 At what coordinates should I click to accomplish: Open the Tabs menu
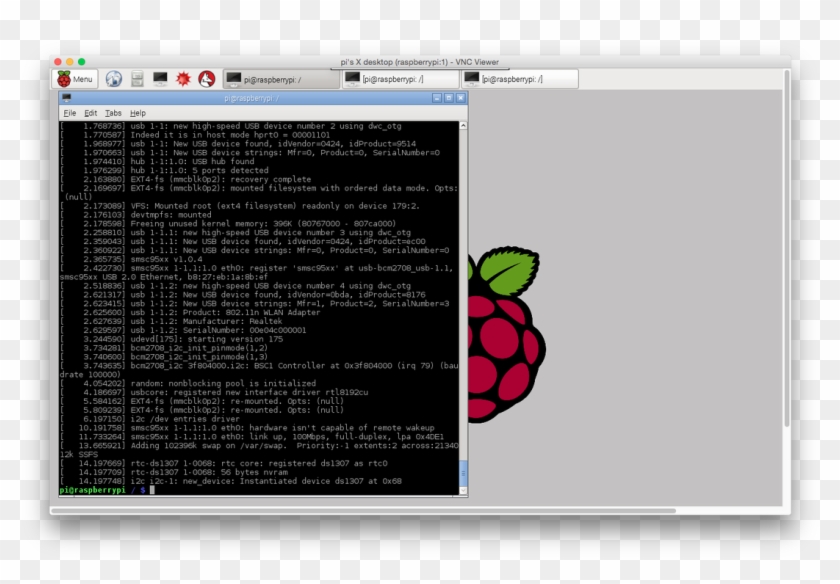coord(115,112)
